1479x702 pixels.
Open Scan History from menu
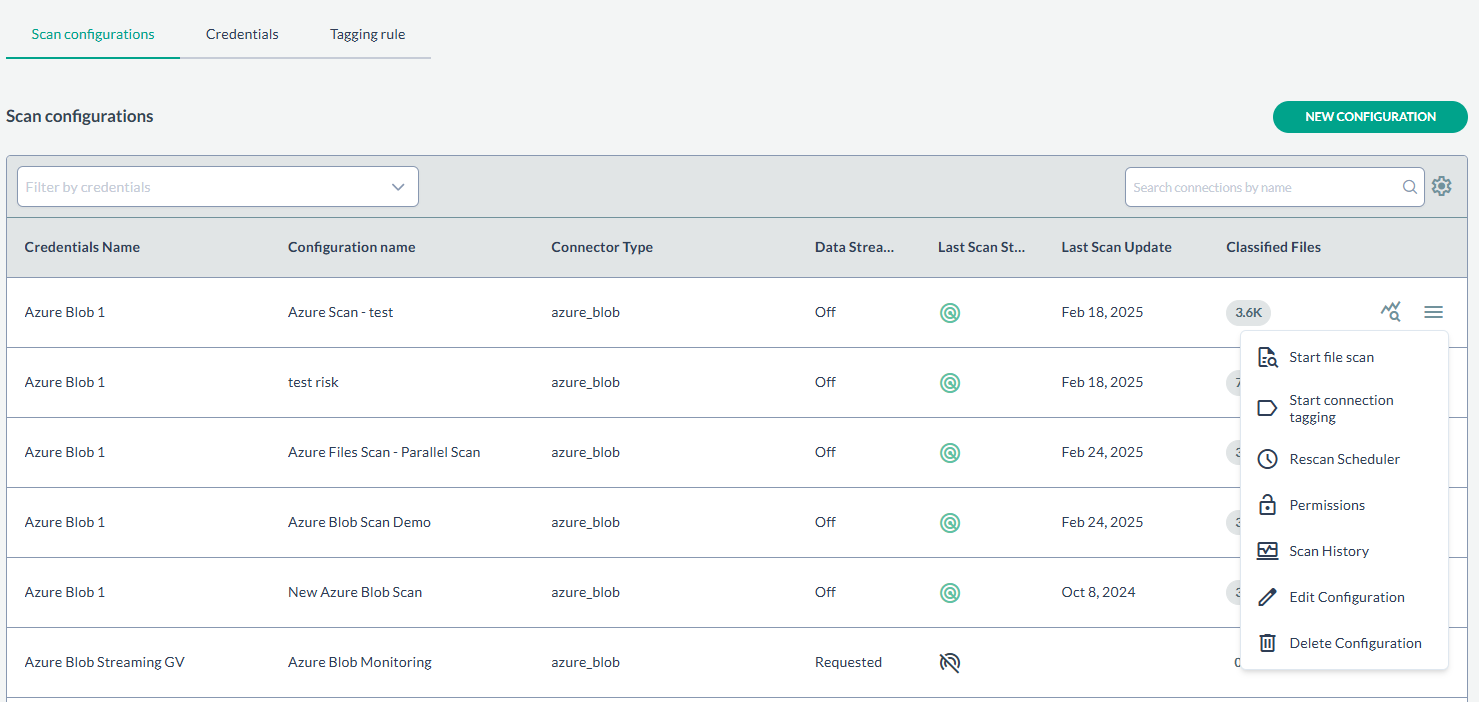[x=1328, y=551]
